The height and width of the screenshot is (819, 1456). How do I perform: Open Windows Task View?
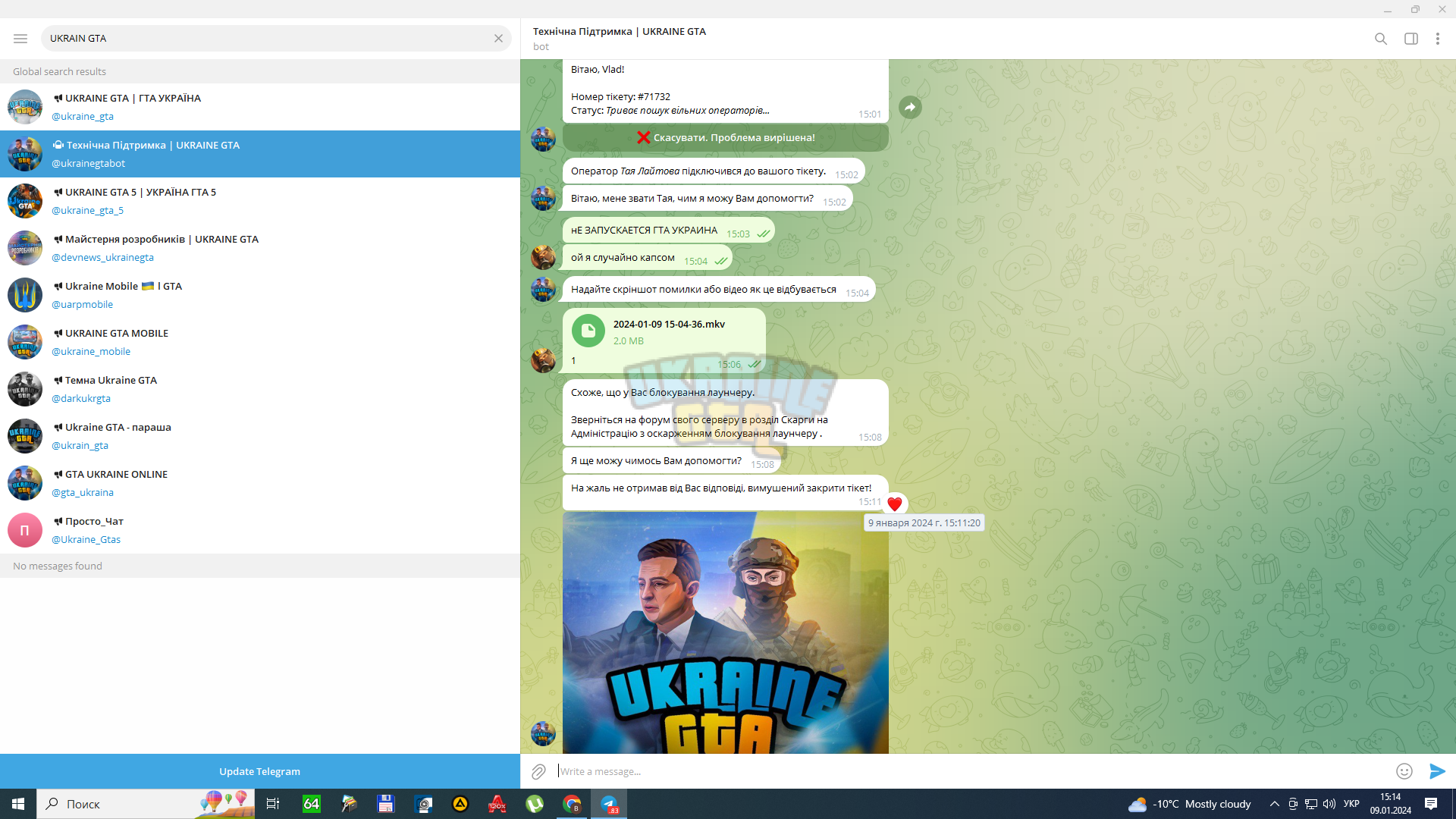click(273, 804)
